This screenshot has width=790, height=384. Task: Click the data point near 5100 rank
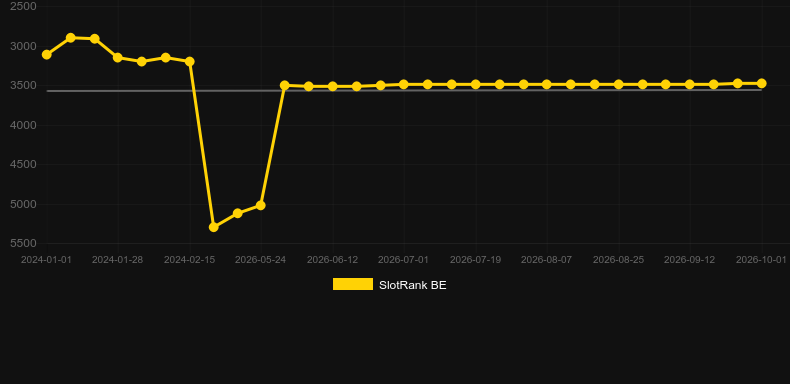point(238,213)
